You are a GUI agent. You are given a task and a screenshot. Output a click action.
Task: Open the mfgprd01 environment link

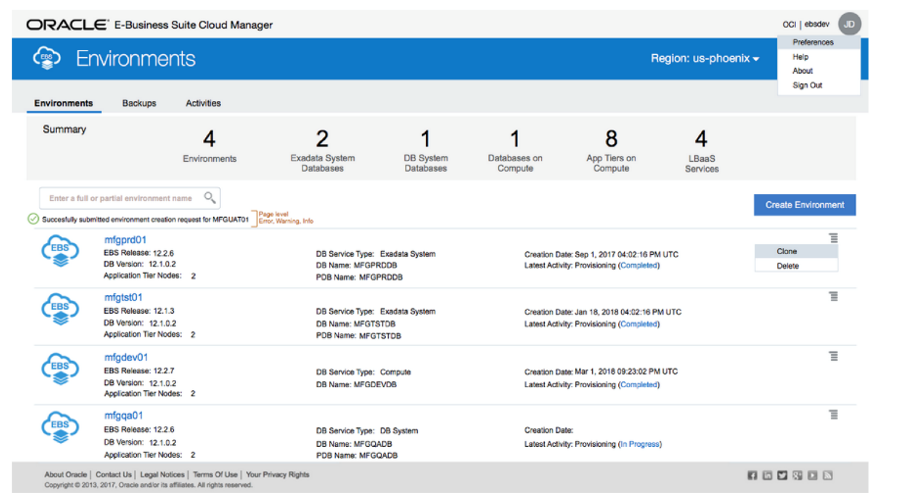point(125,240)
